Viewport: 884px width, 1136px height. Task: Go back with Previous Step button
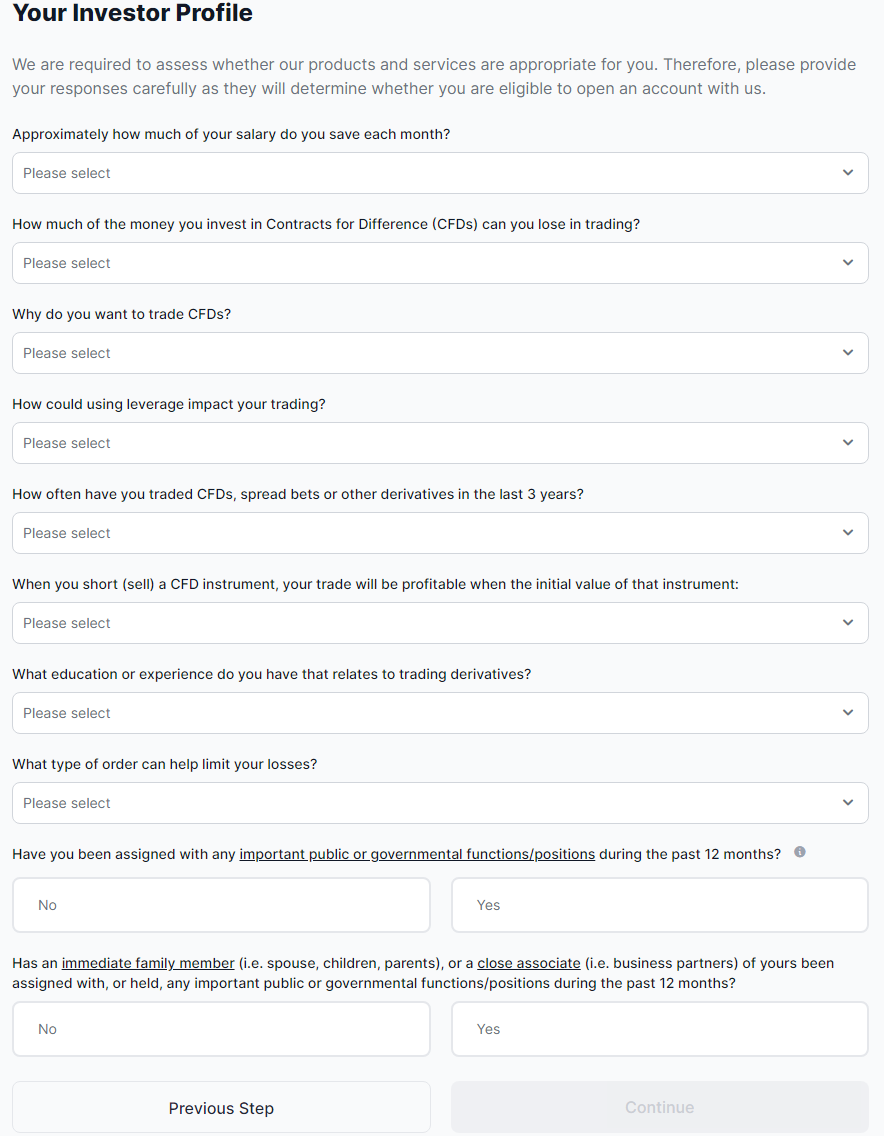221,1108
